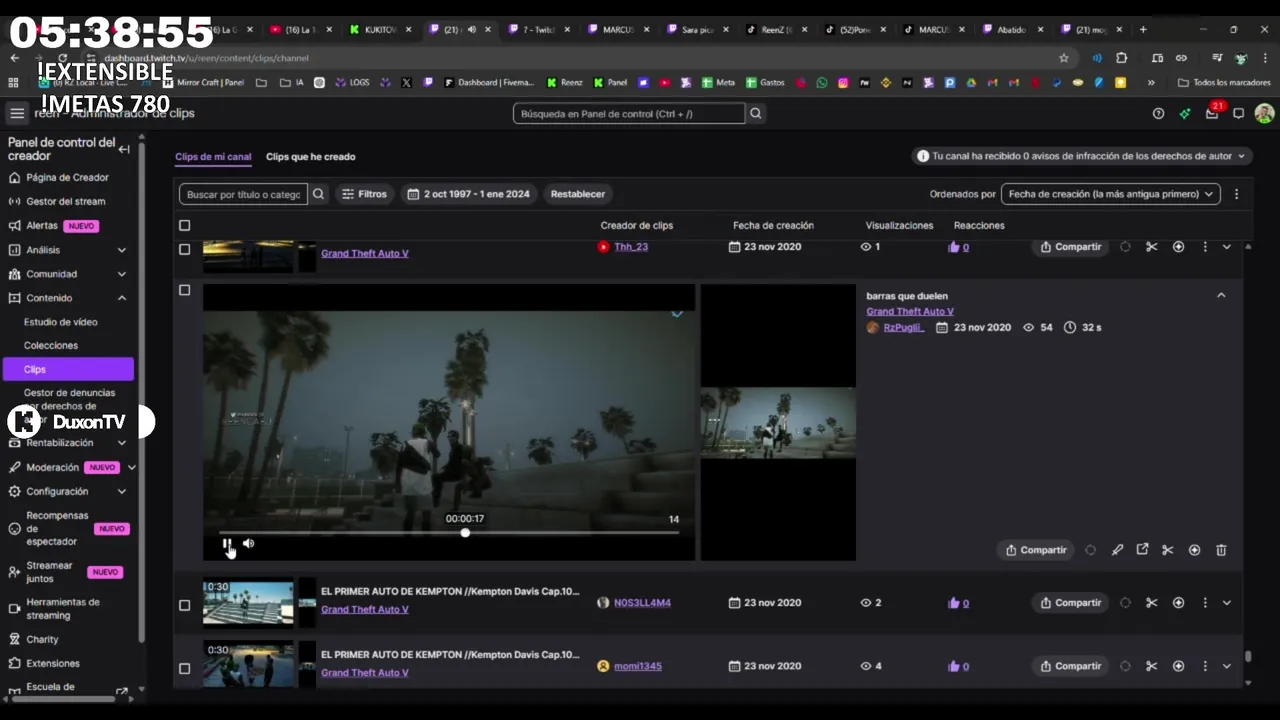The image size is (1280, 720).
Task: Click scissors icon in momi1345 clip row
Action: pos(1151,666)
